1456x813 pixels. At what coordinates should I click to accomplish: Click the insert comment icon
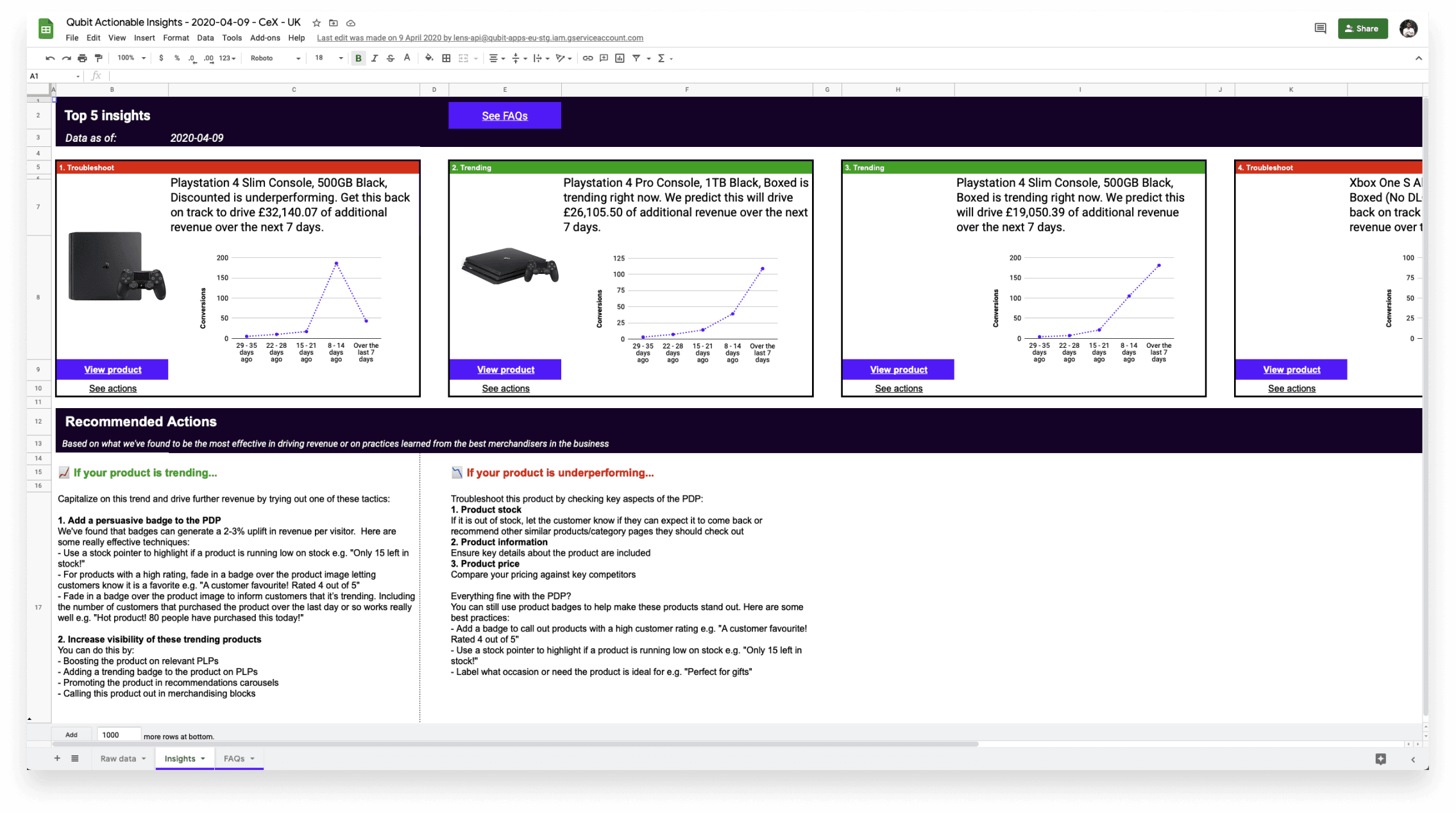click(604, 58)
